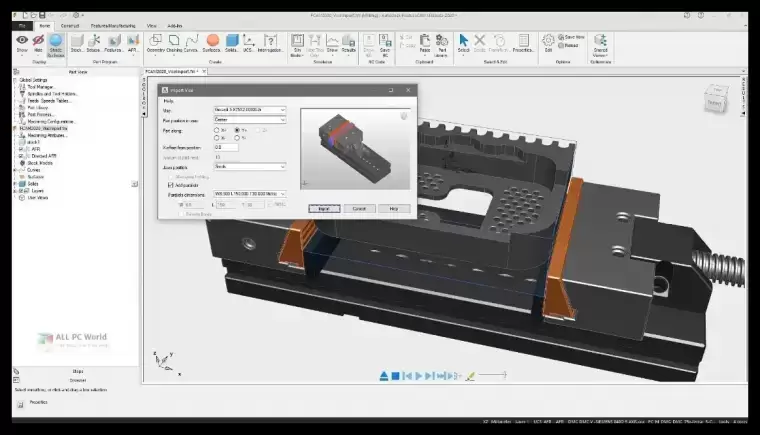Select the Y- part along radio button
Screen dimensions: 760x435
237,138
